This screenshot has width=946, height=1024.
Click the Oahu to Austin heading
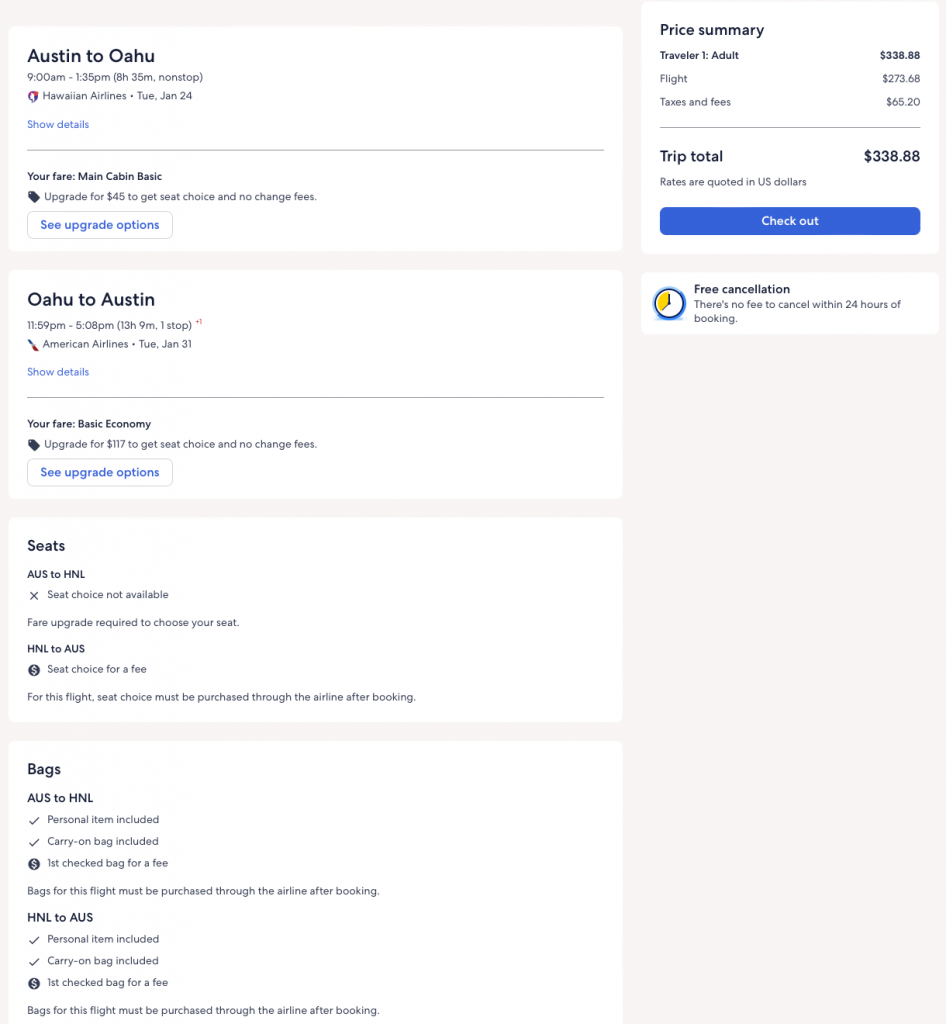(91, 300)
